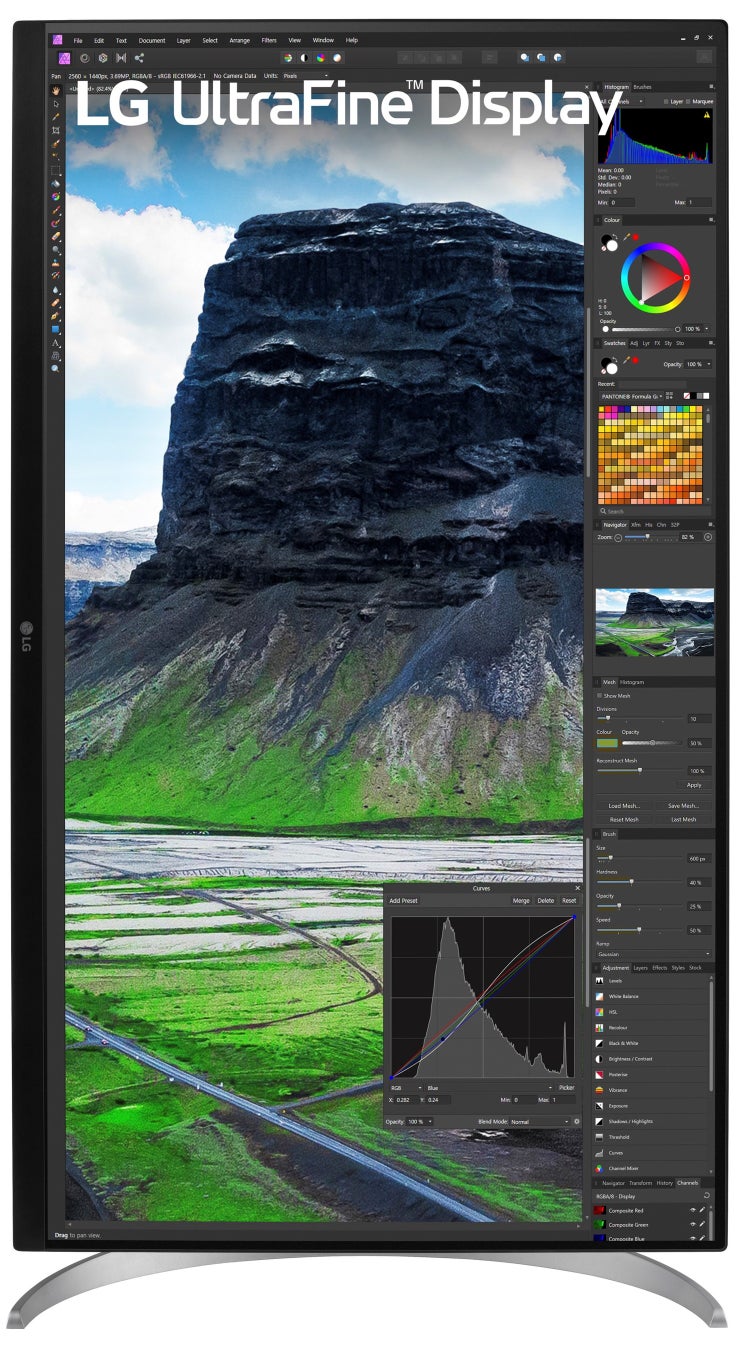Click the reset icon in Channels panel

pos(707,1196)
